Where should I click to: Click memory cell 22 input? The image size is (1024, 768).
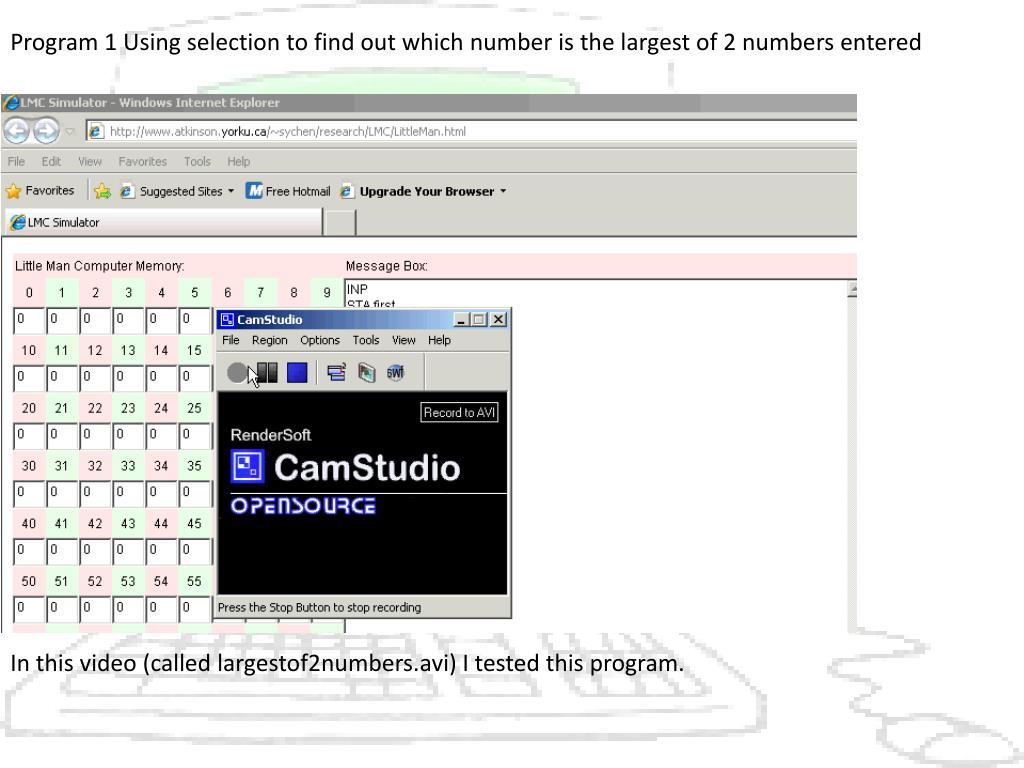pos(95,435)
